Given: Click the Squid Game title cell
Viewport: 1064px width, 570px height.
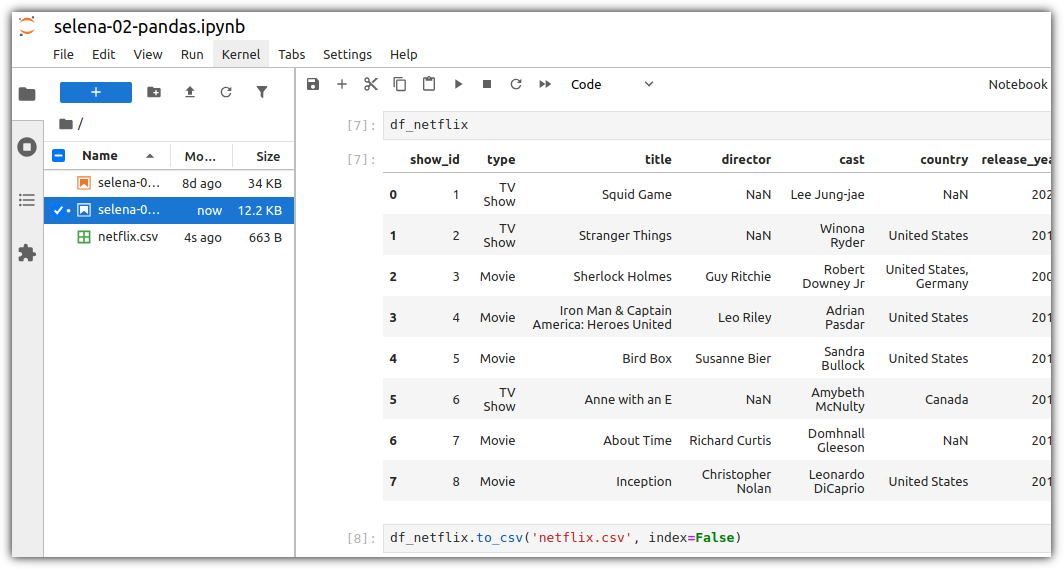Looking at the screenshot, I should (636, 195).
